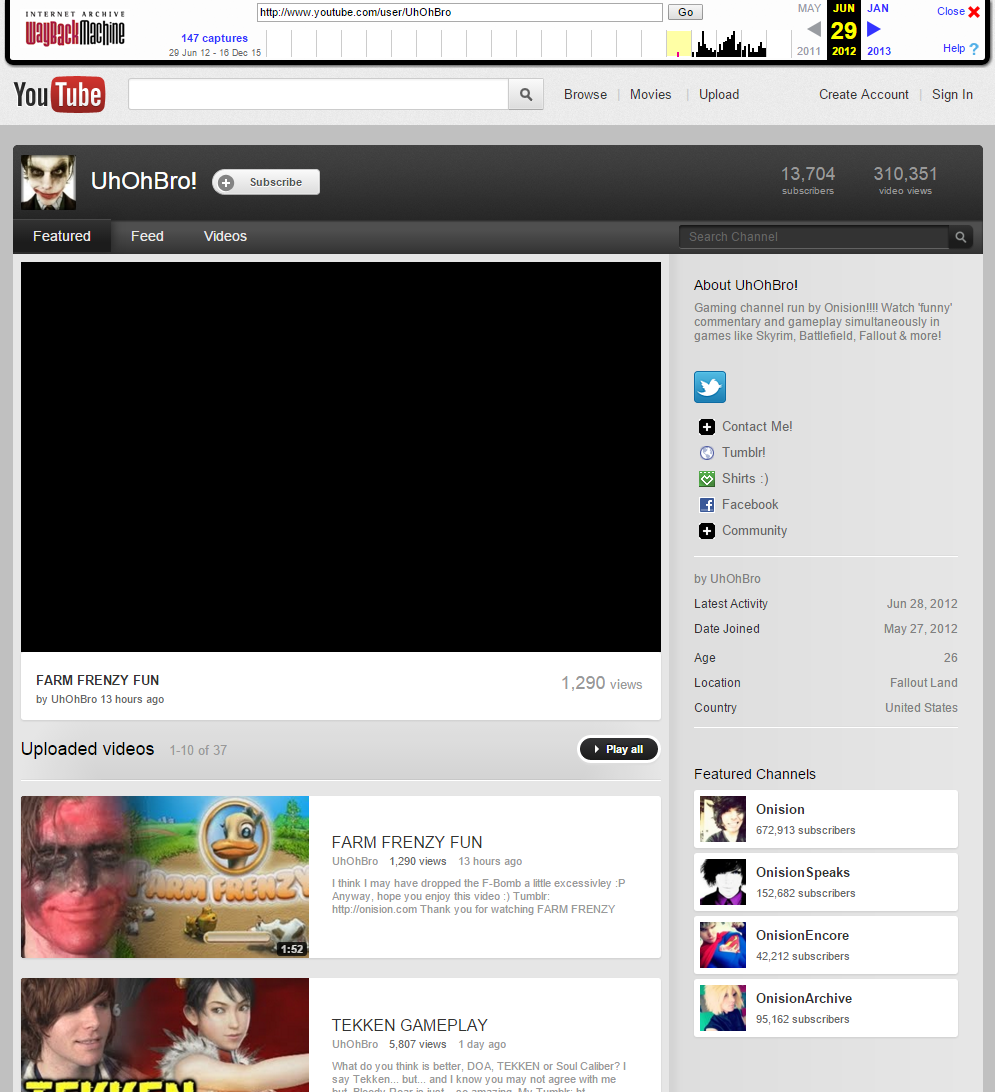Click the Play all button
This screenshot has height=1092, width=995.
618,749
